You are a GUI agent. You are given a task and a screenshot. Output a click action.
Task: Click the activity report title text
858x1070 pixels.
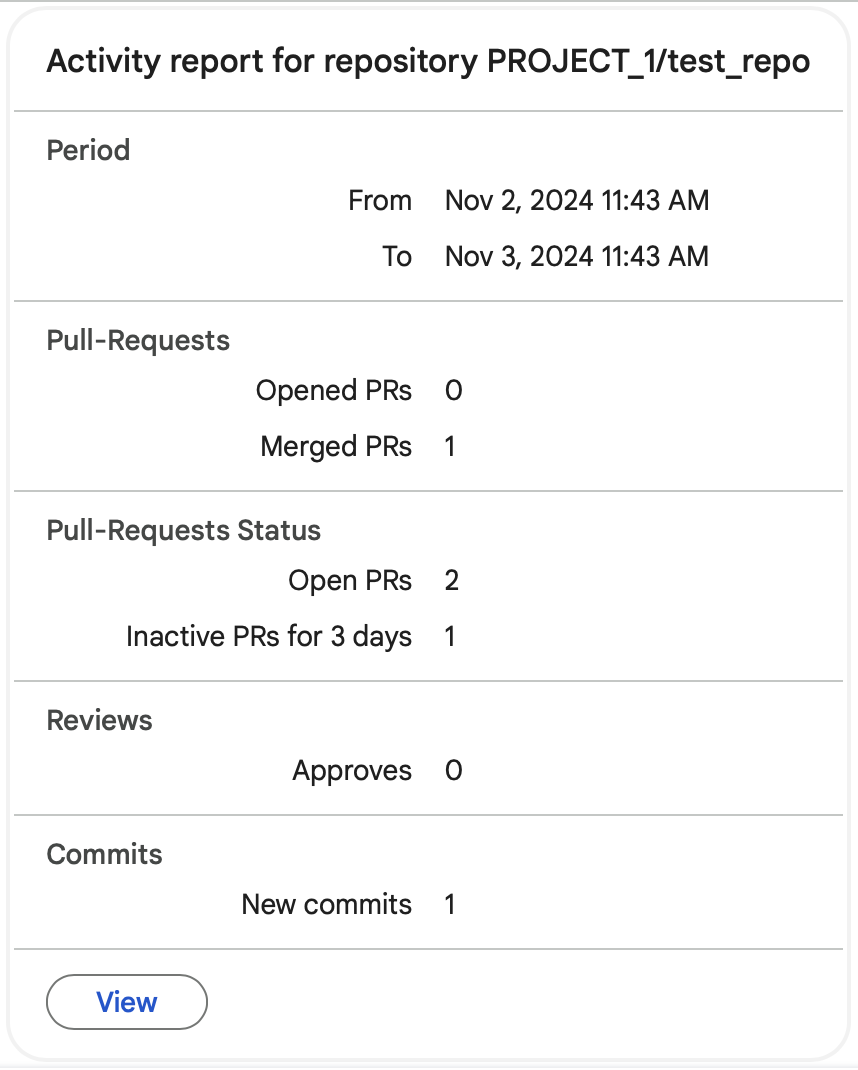point(428,62)
